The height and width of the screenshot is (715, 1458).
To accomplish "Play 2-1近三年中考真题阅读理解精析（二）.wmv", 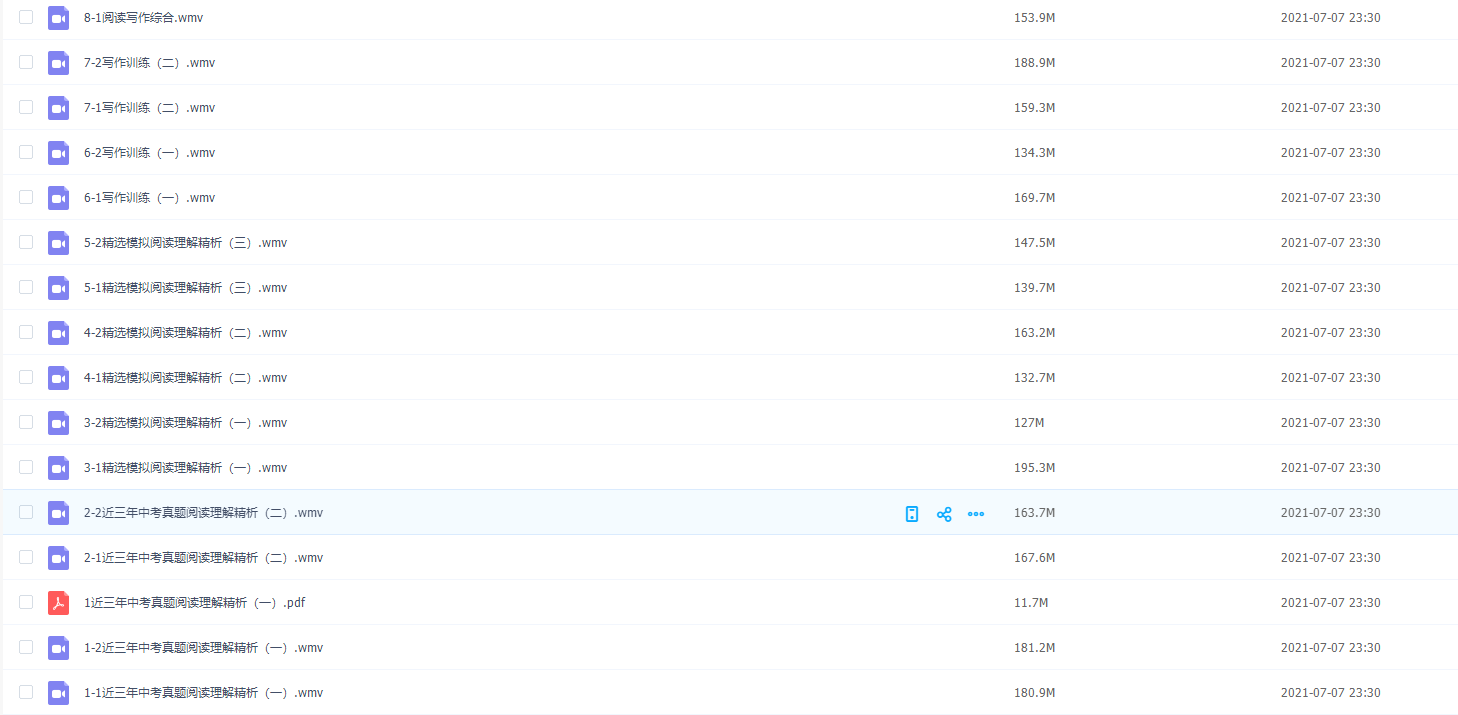I will (203, 558).
